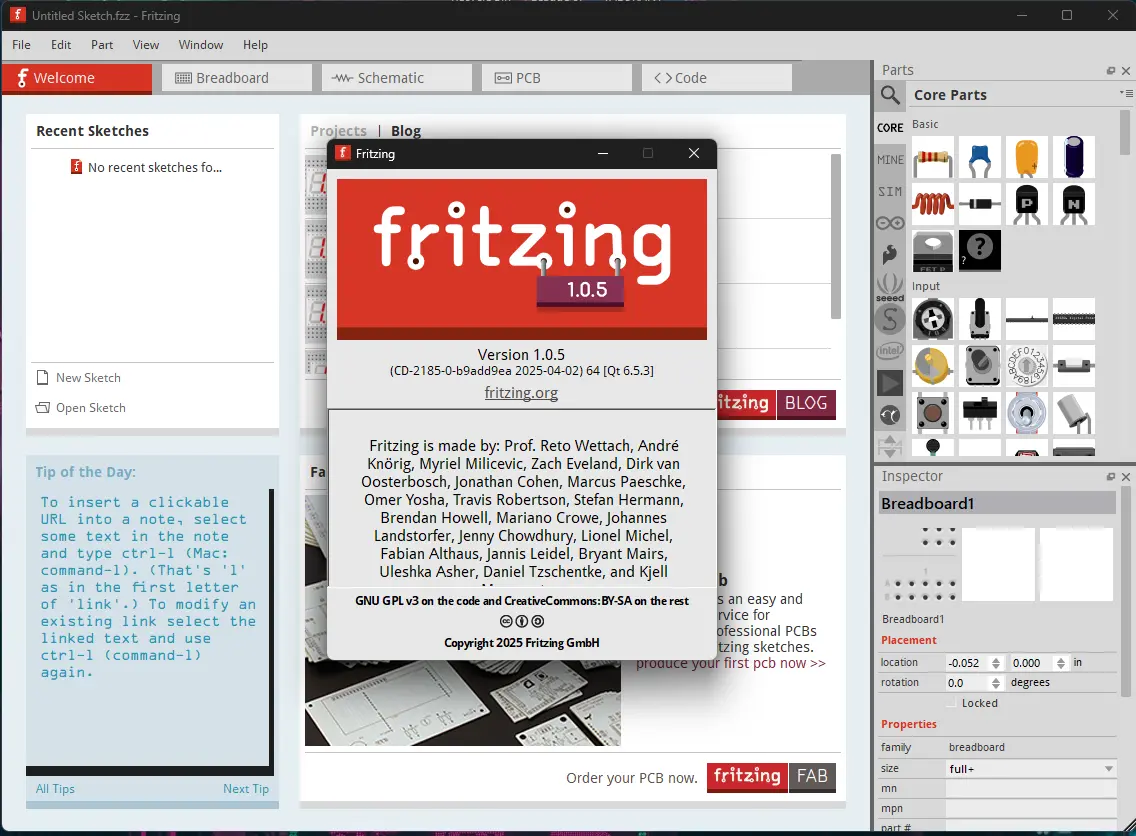
Task: Select the toggle switch part
Action: [1027, 413]
